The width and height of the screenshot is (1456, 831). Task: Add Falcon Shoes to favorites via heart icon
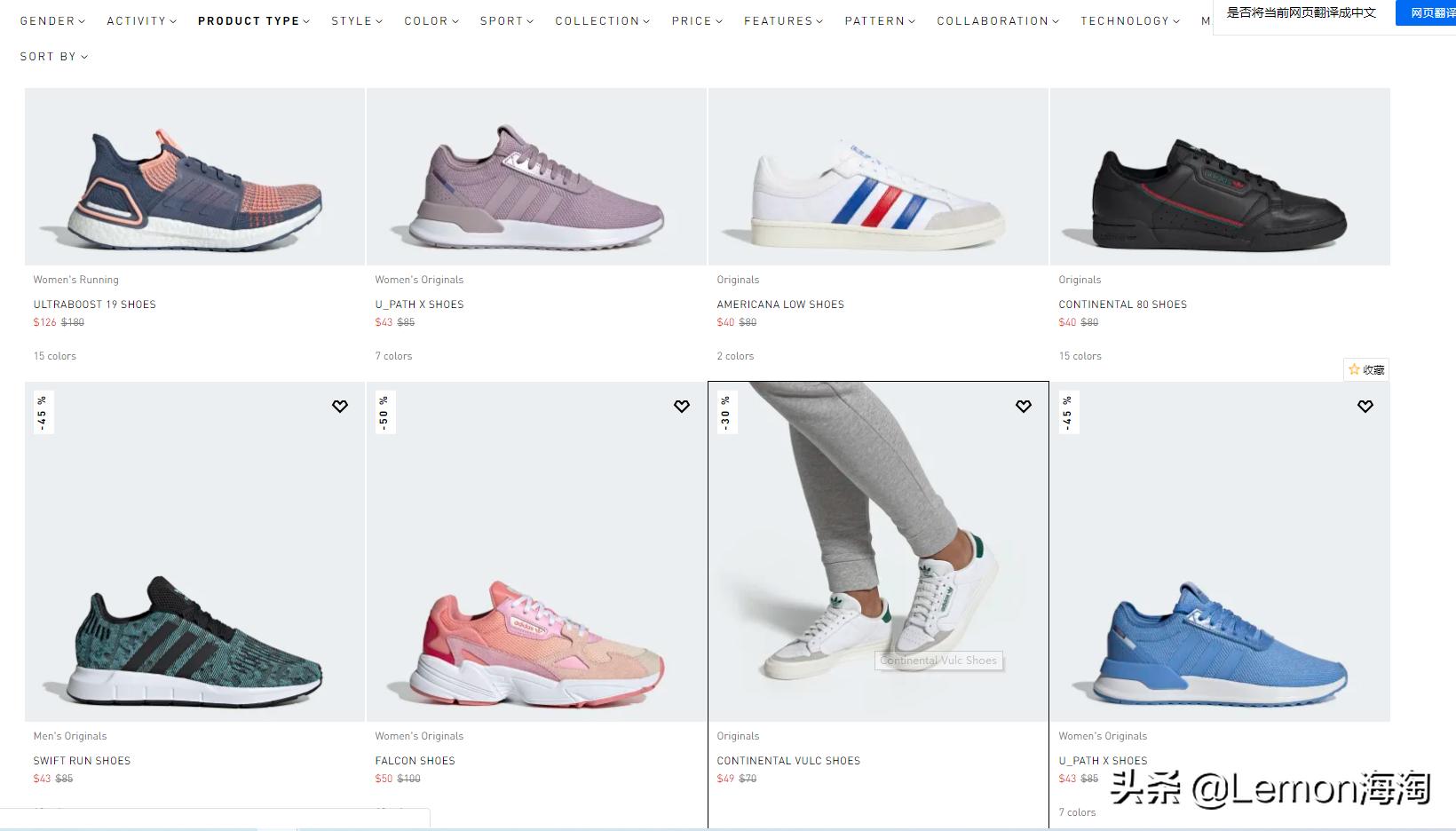pos(681,406)
